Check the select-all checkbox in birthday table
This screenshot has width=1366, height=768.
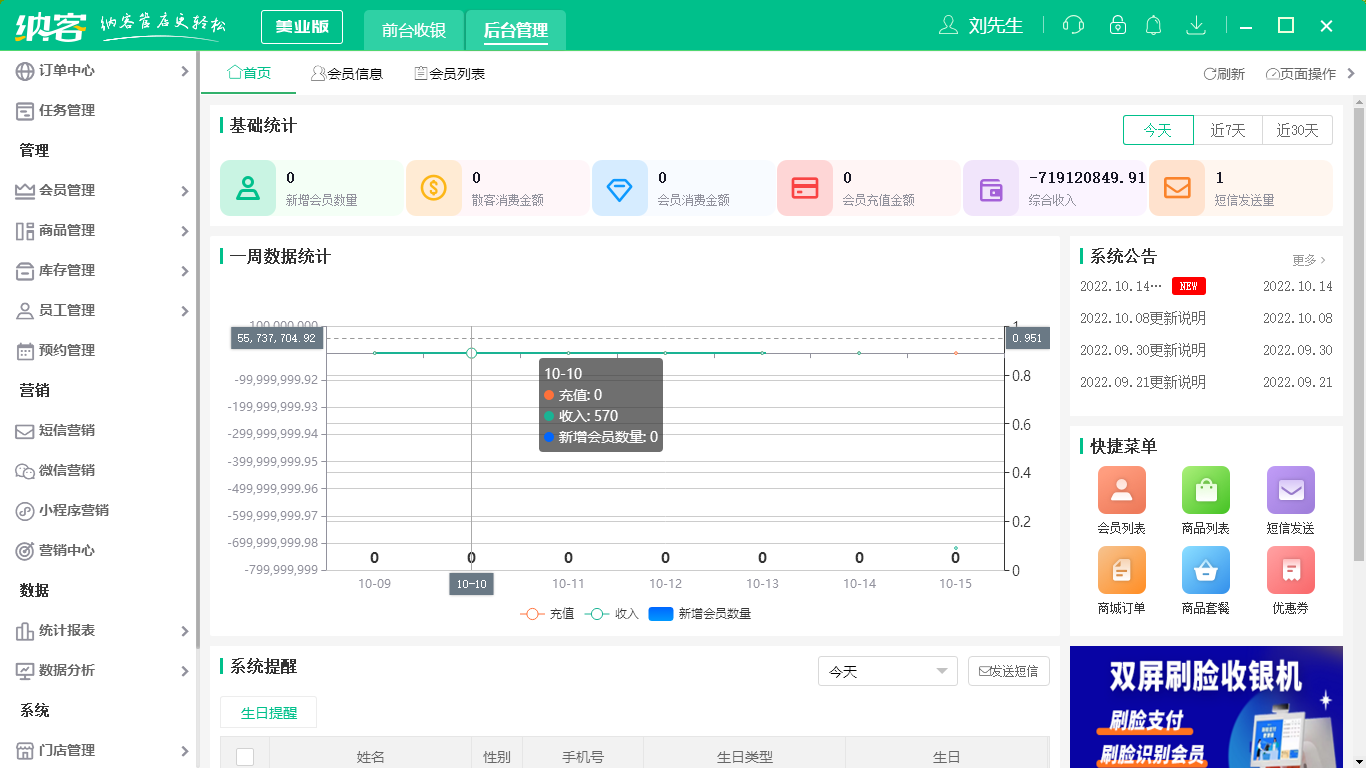pyautogui.click(x=245, y=757)
